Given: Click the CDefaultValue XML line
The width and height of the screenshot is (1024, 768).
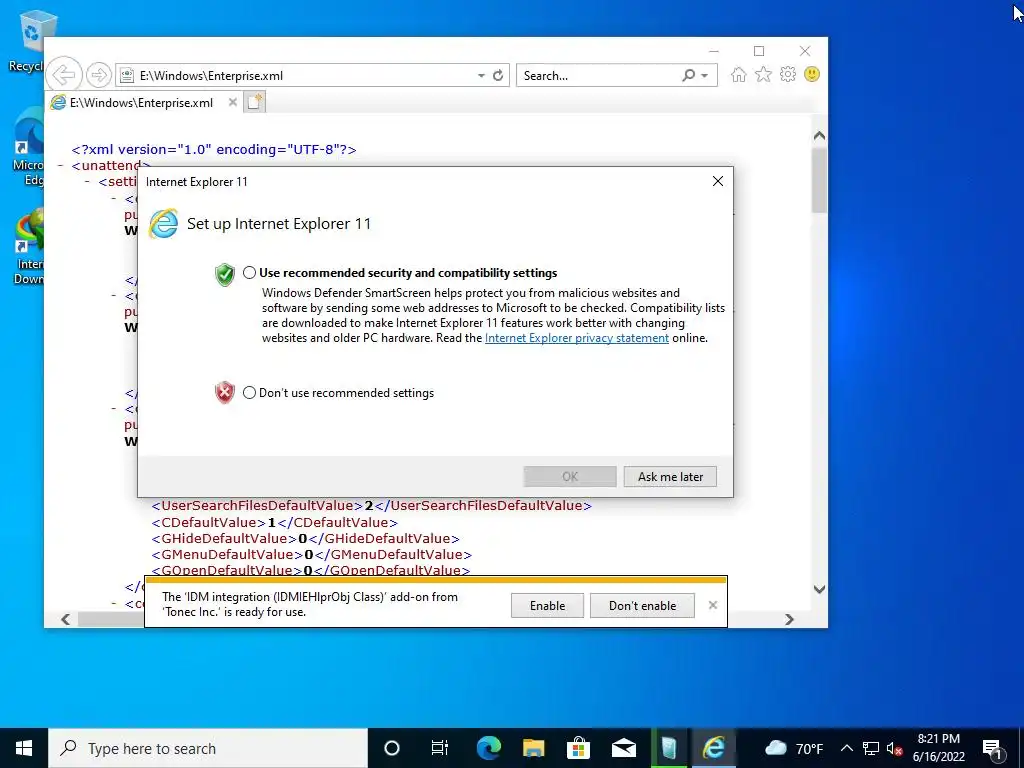Looking at the screenshot, I should pos(274,522).
